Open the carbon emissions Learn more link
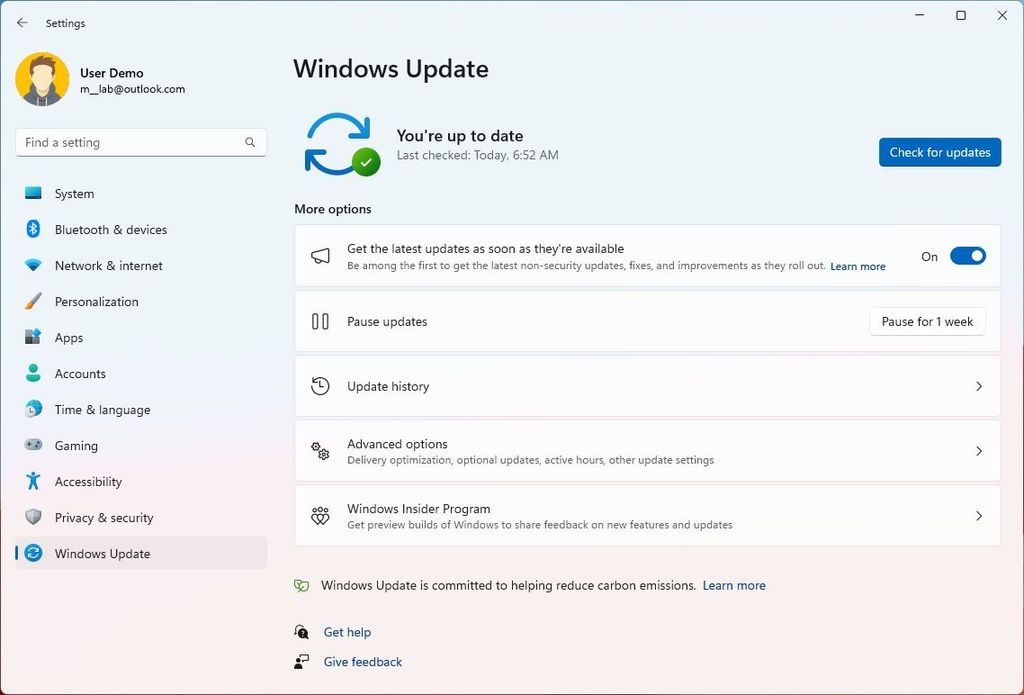 click(734, 585)
